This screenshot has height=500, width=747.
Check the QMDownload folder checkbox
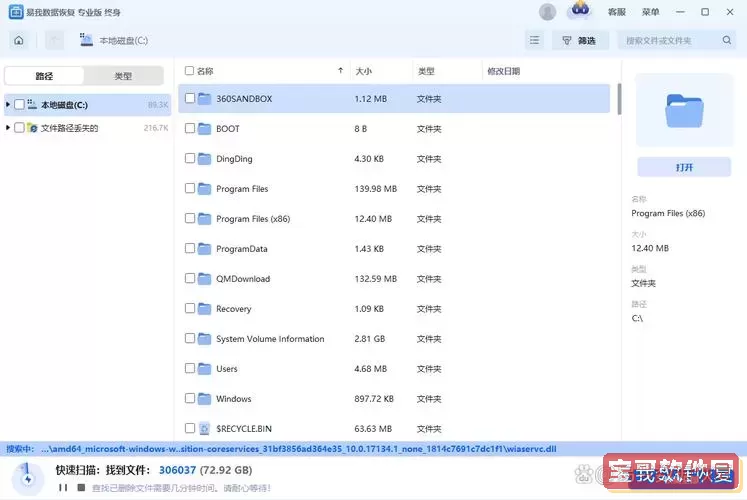pos(190,278)
